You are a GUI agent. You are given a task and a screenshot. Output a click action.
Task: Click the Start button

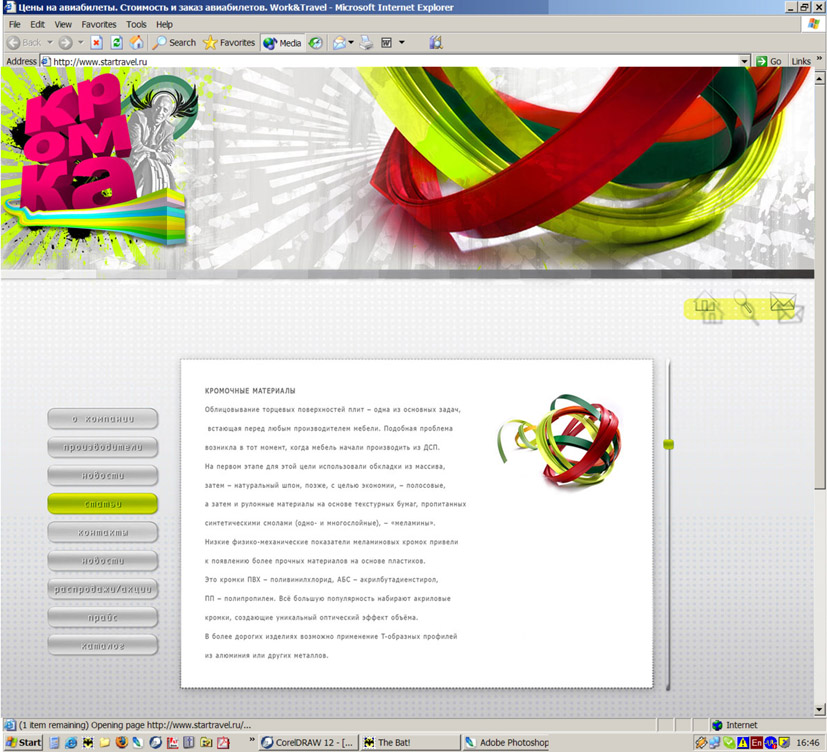pyautogui.click(x=23, y=743)
